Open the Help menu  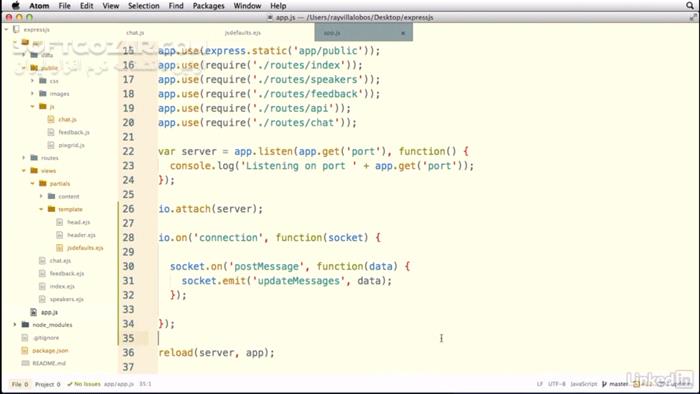click(278, 6)
